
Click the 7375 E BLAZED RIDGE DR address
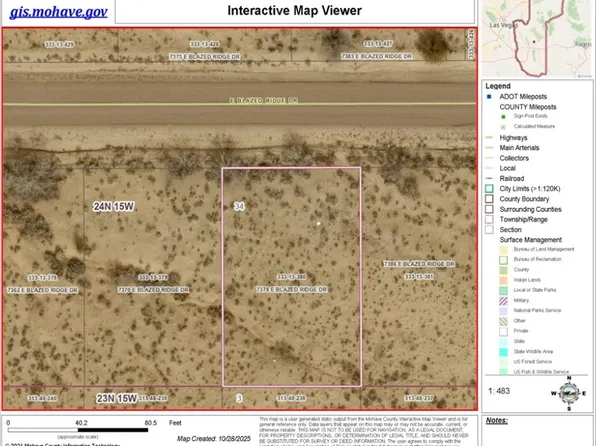coord(204,57)
